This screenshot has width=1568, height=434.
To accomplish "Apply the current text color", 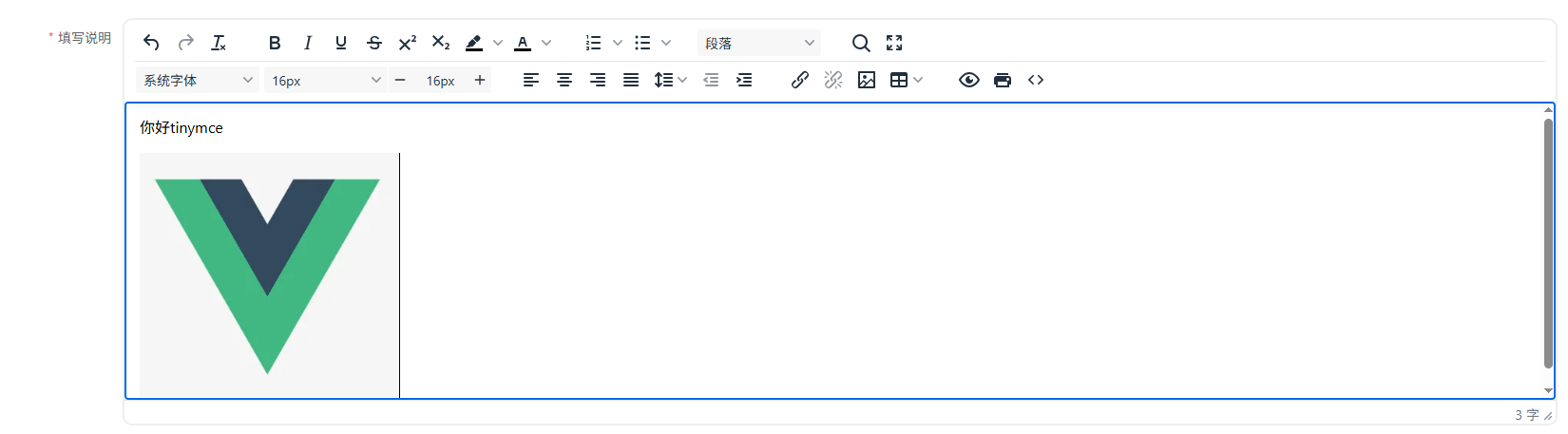I will point(523,43).
